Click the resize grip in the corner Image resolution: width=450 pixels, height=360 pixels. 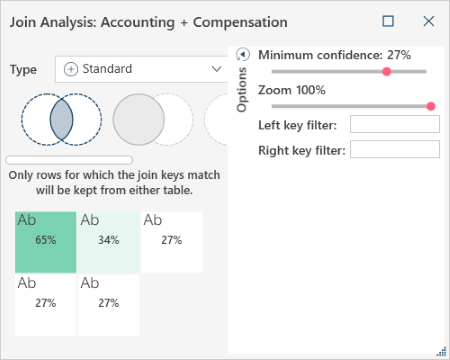[x=441, y=351]
